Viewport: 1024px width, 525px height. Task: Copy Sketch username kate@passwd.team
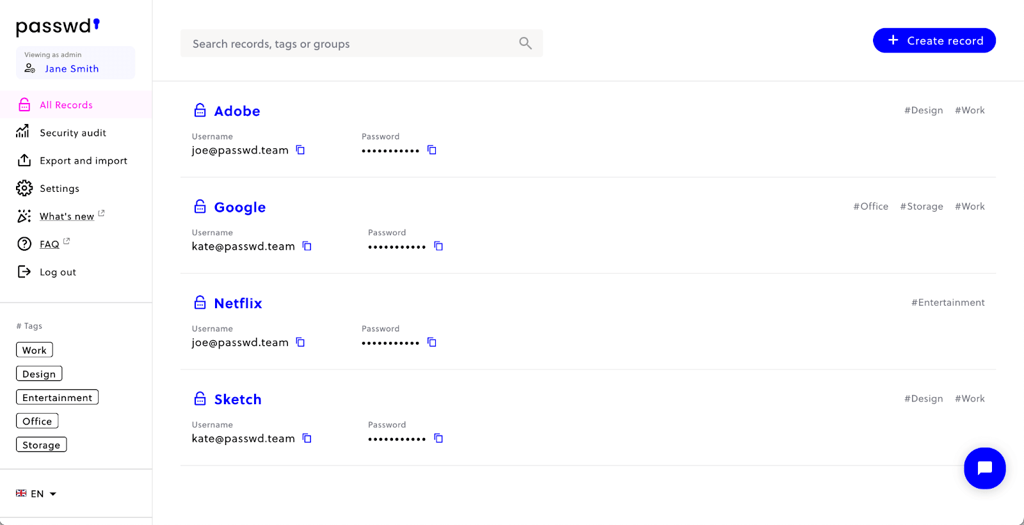(x=307, y=438)
